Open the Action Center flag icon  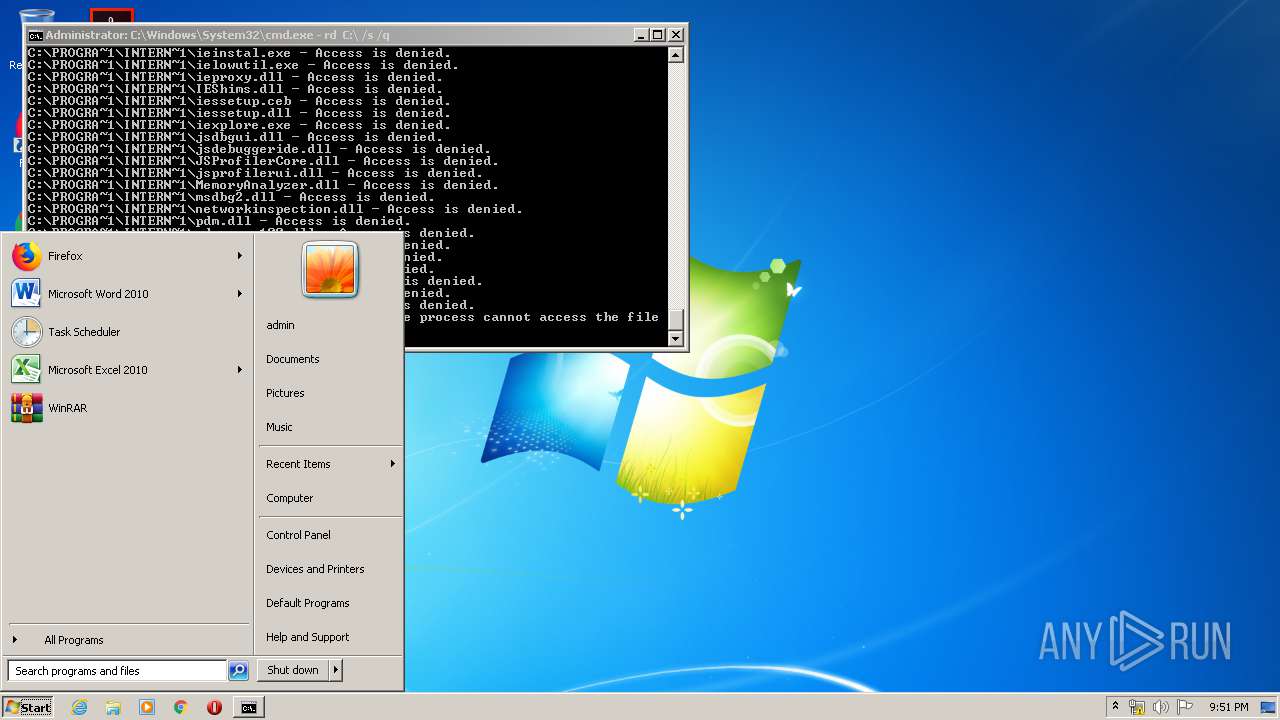(x=1185, y=707)
